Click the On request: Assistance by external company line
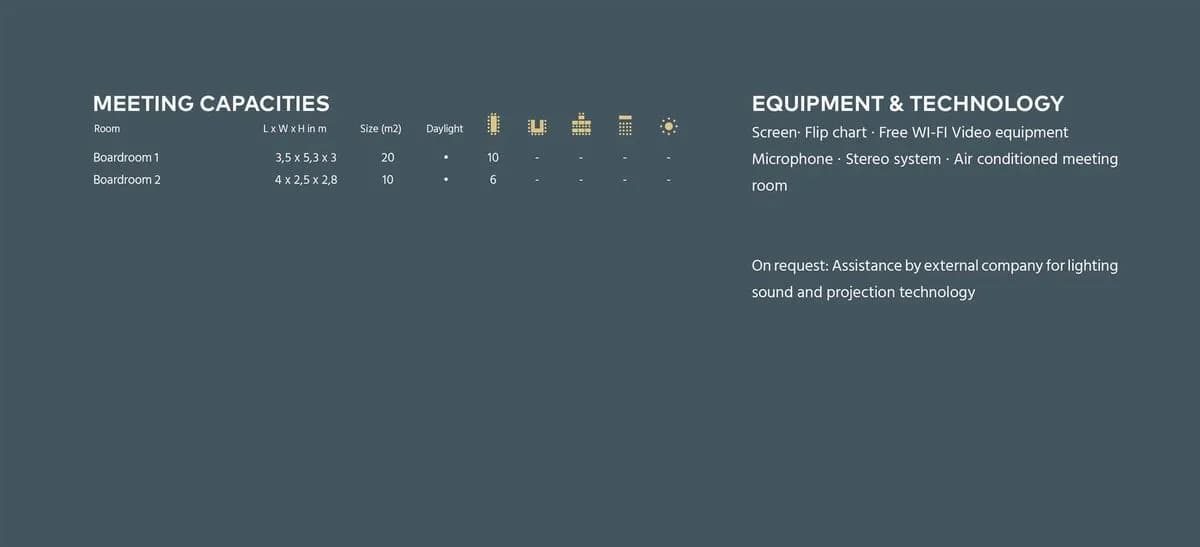Screen dimensions: 1200x547 pyautogui.click(x=935, y=266)
